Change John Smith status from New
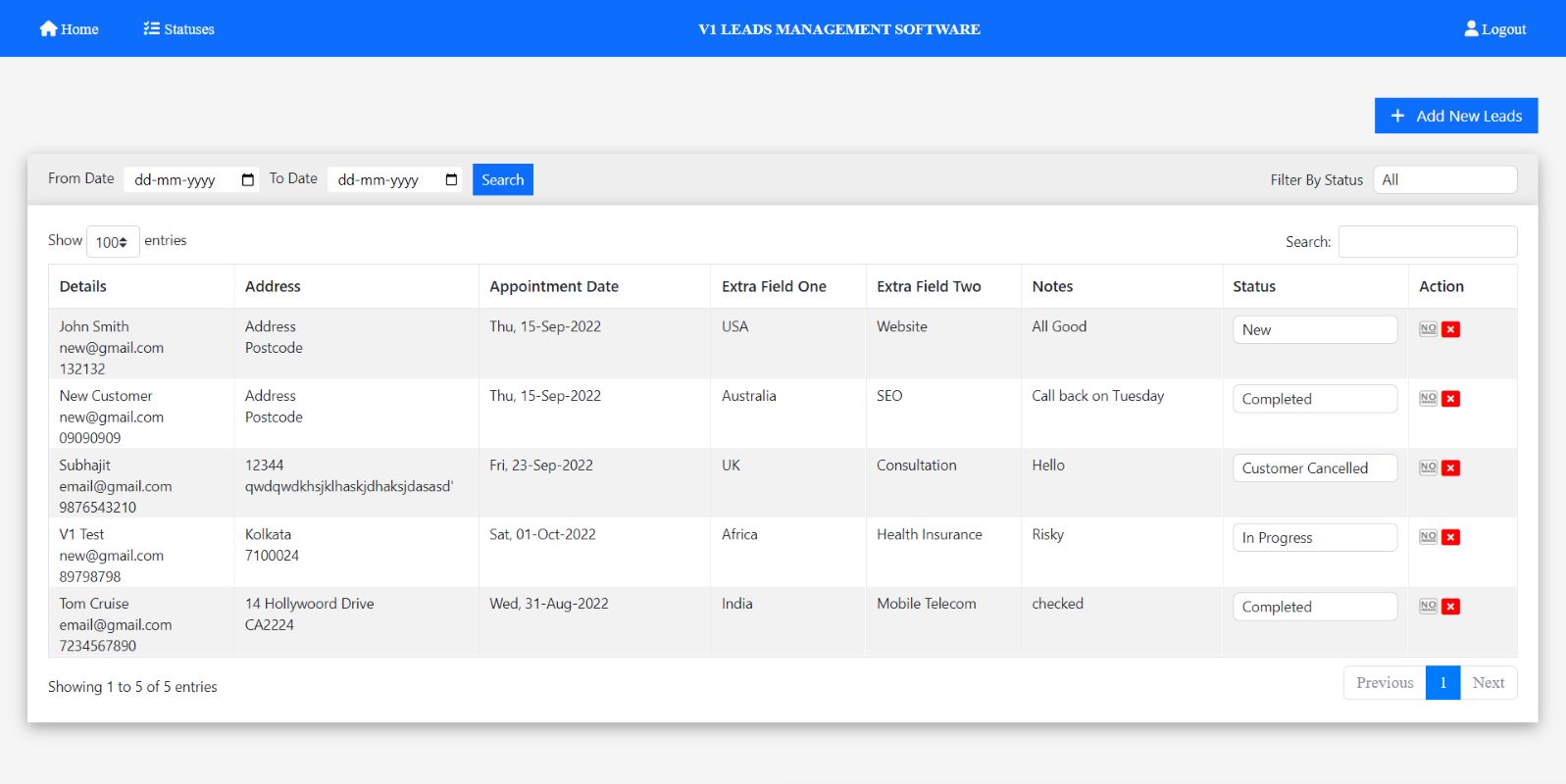The image size is (1566, 784). [x=1314, y=330]
